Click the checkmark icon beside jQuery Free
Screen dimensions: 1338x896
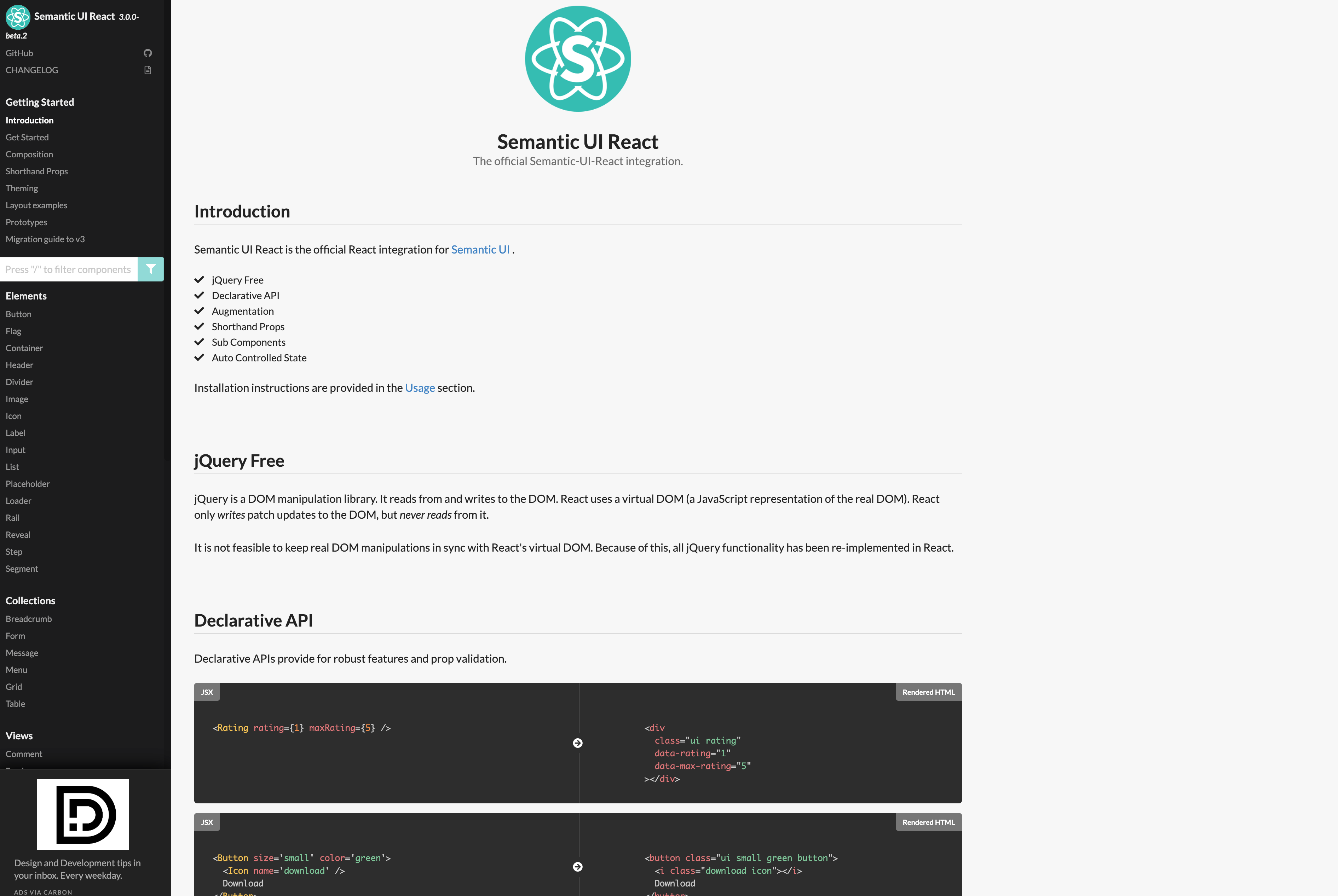[199, 279]
